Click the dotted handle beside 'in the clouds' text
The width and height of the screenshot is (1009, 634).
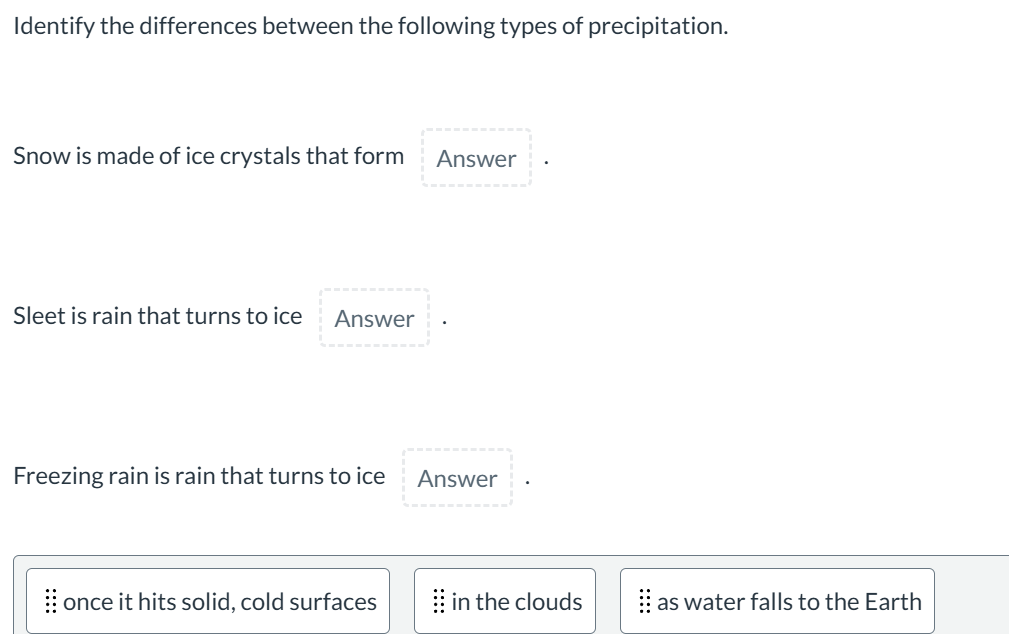coord(438,600)
